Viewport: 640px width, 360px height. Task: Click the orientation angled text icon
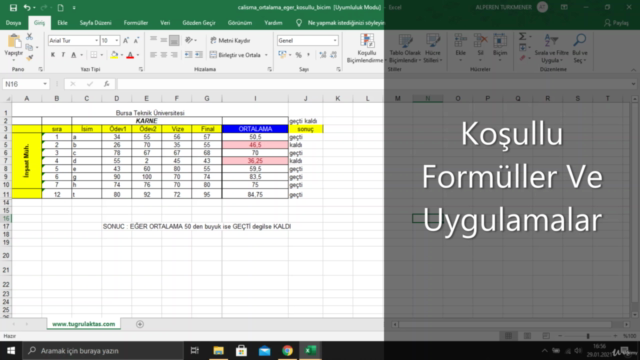[189, 40]
